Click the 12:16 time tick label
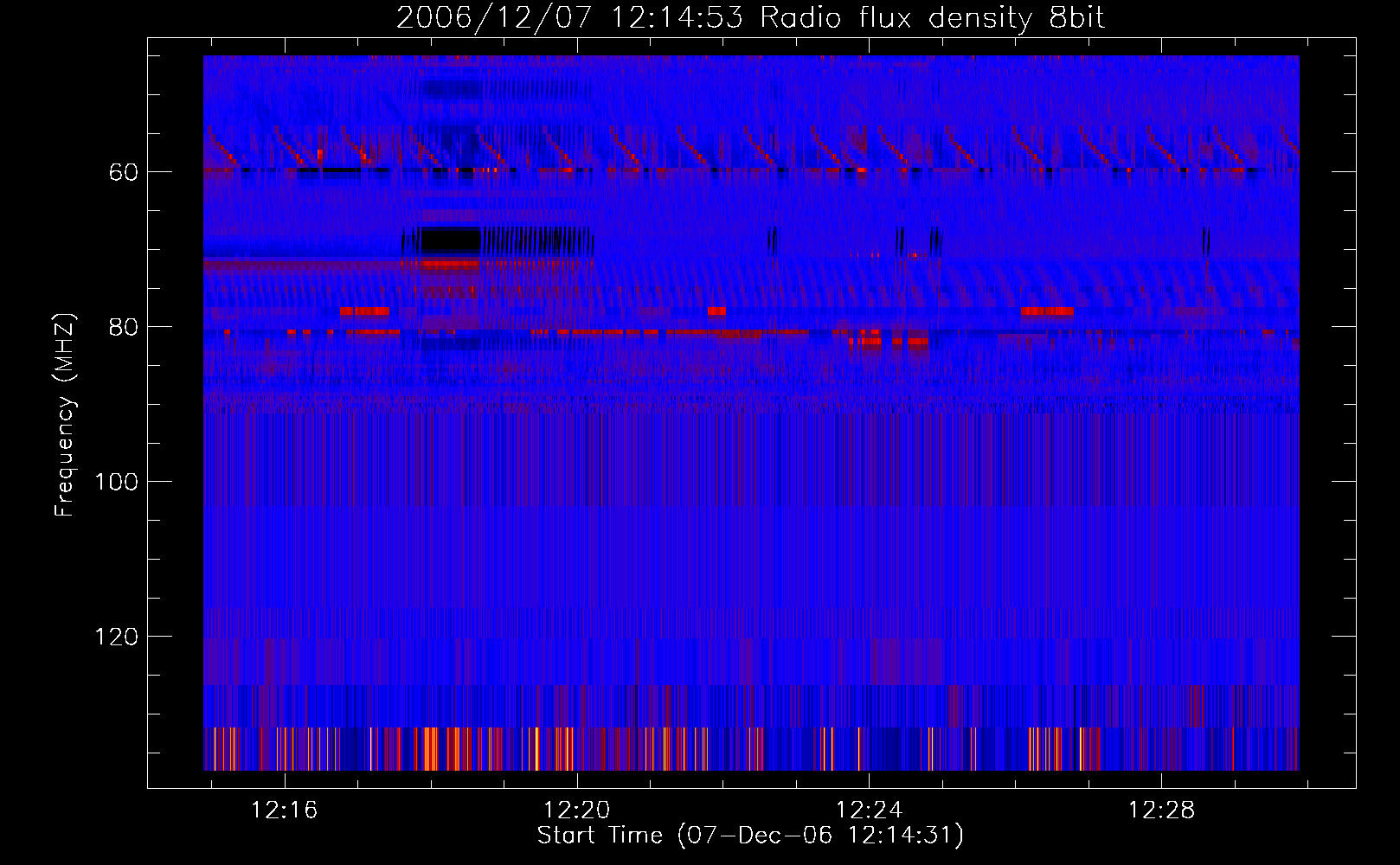Viewport: 1400px width, 865px height. pos(284,810)
